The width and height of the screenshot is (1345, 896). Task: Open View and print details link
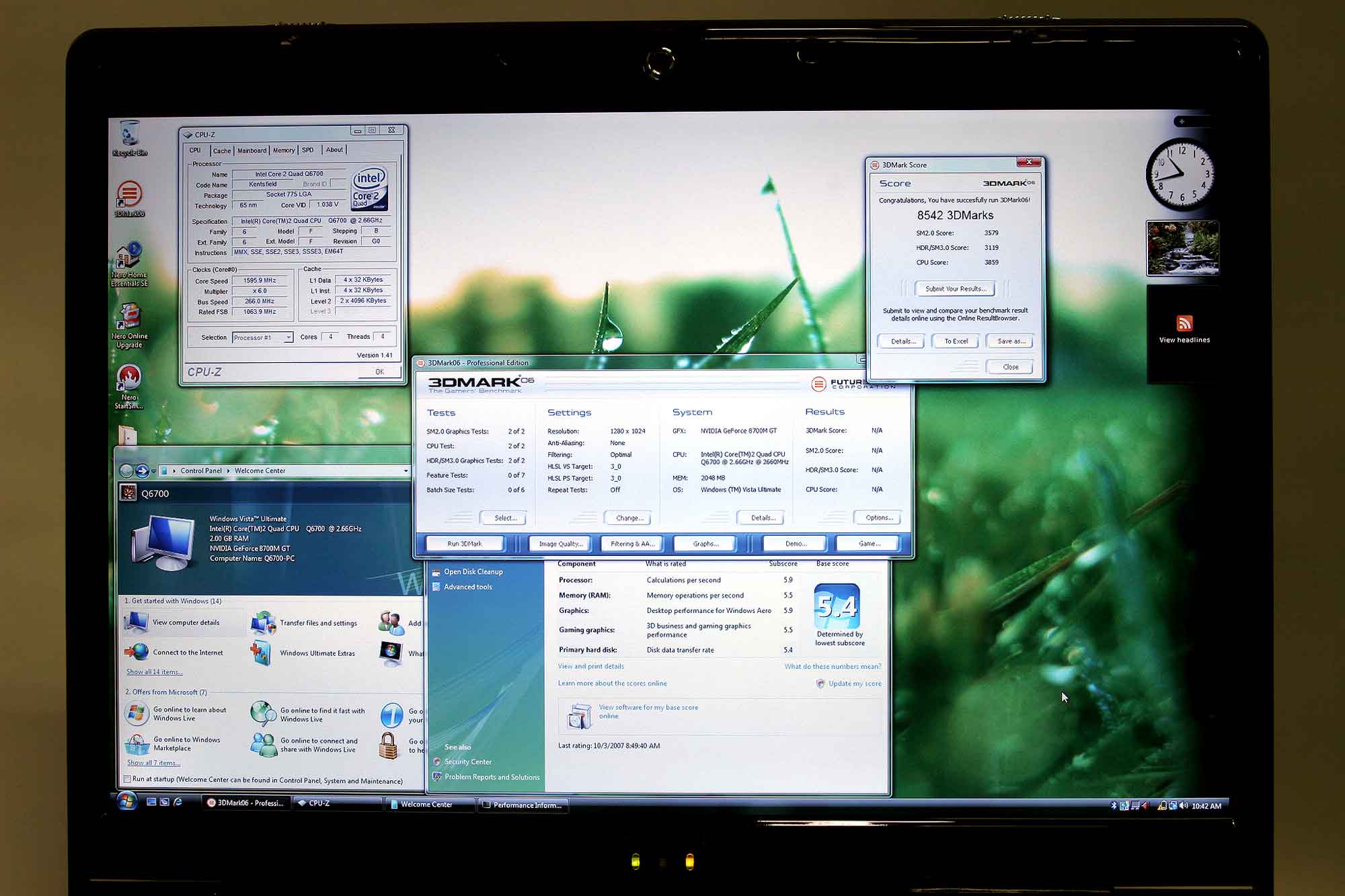(x=590, y=667)
